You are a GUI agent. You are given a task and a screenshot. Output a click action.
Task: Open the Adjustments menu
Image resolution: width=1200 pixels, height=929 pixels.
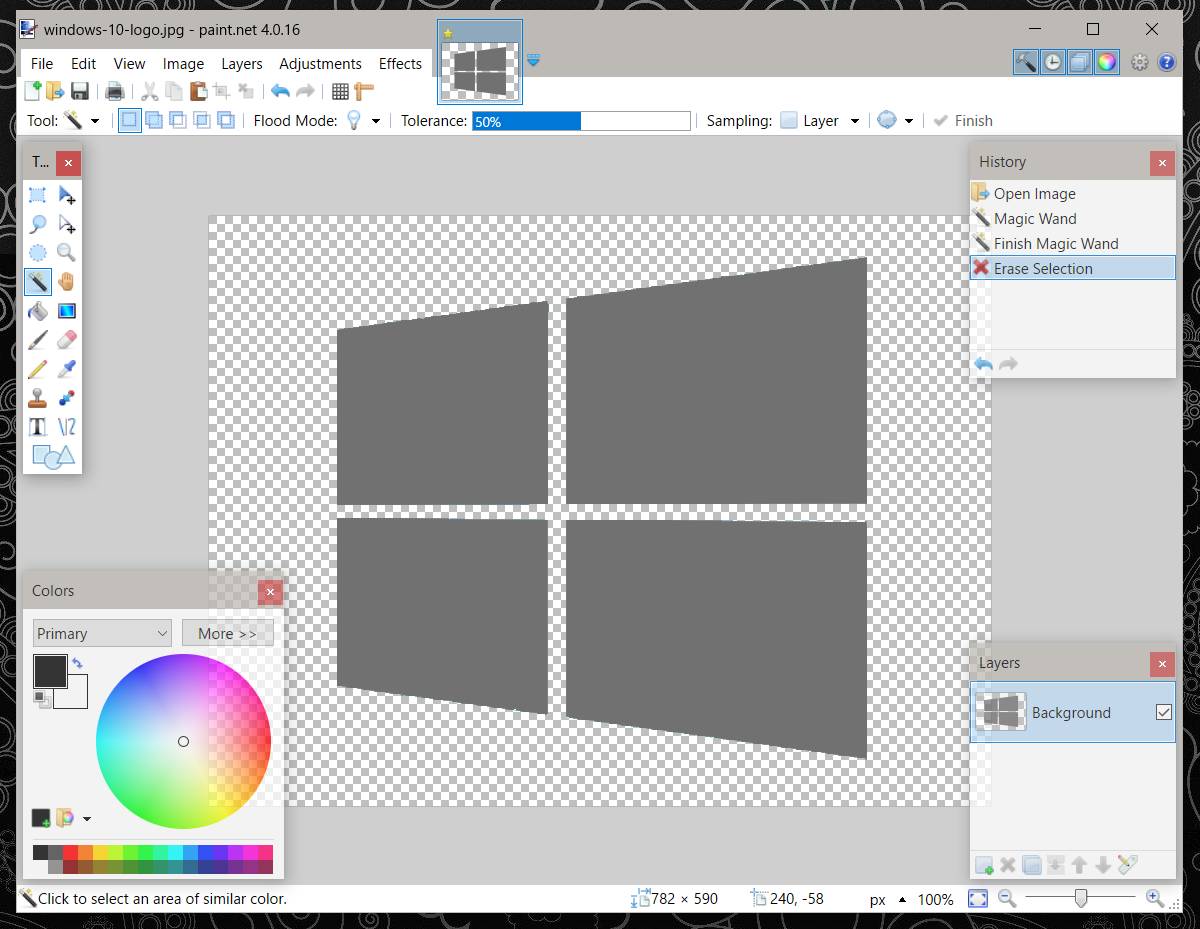[321, 63]
